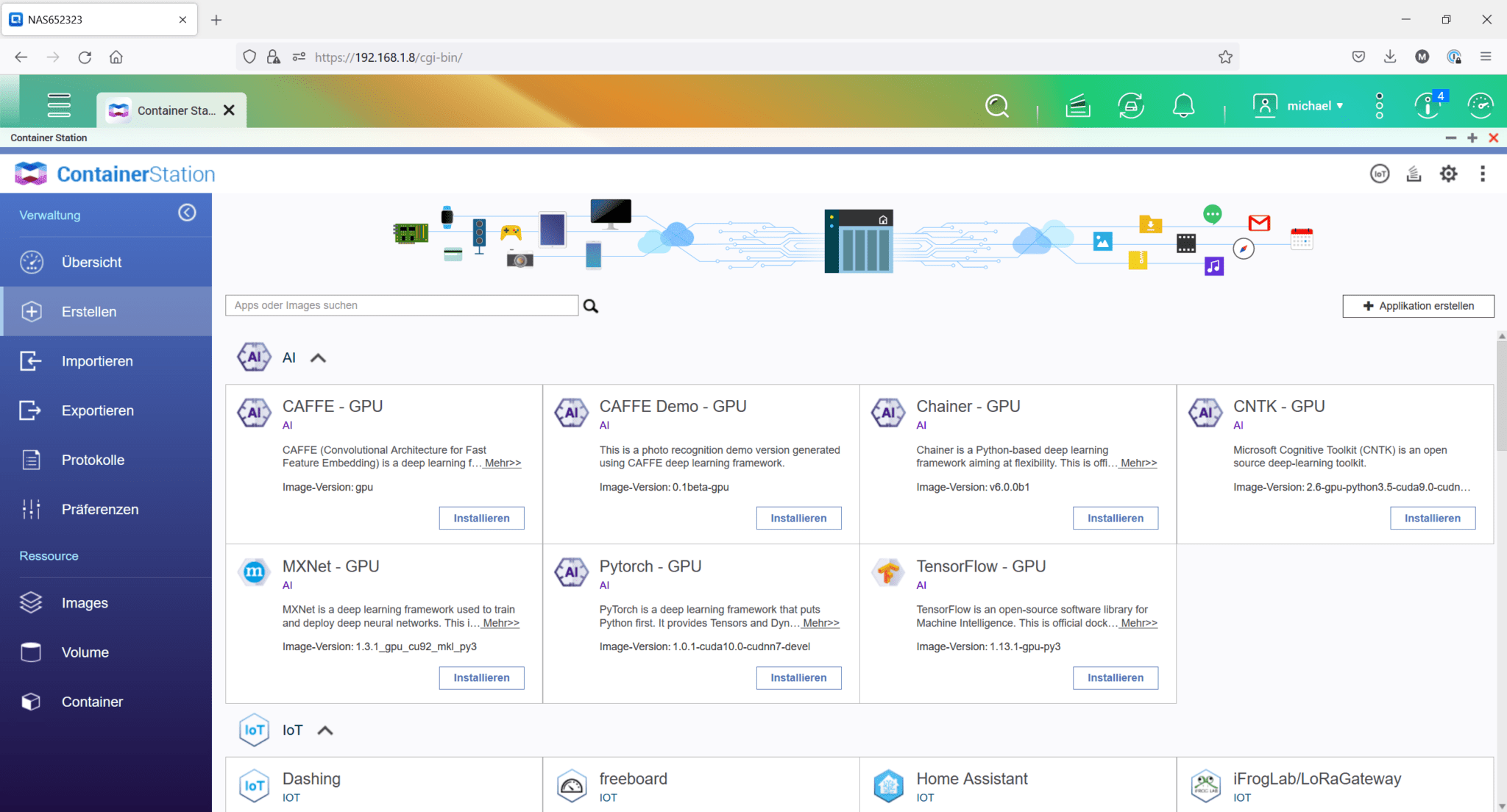Open Mehr>> details for Pytorch - GPU
This screenshot has height=812, width=1507.
coord(821,623)
